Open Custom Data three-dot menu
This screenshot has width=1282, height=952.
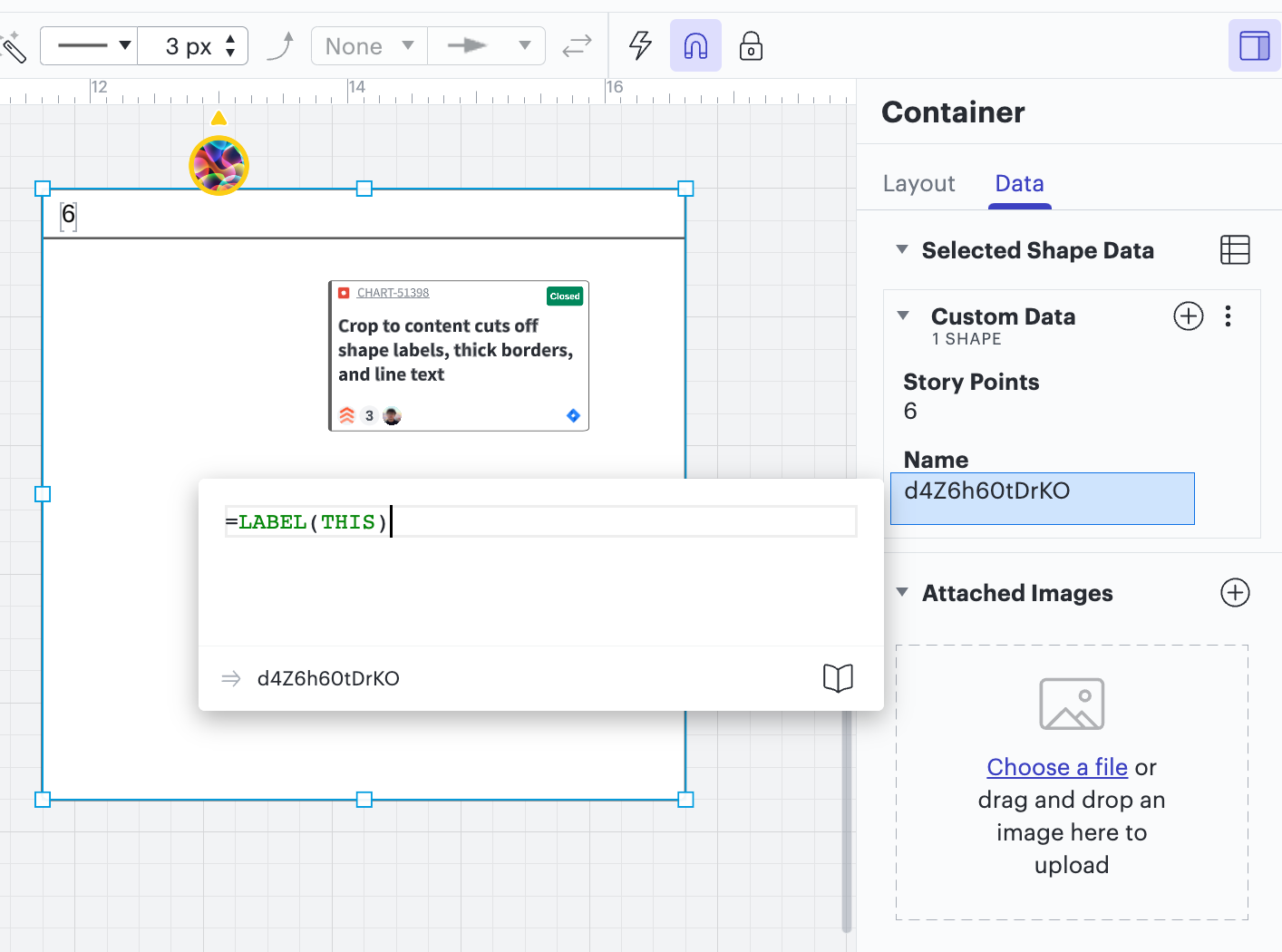1228,316
